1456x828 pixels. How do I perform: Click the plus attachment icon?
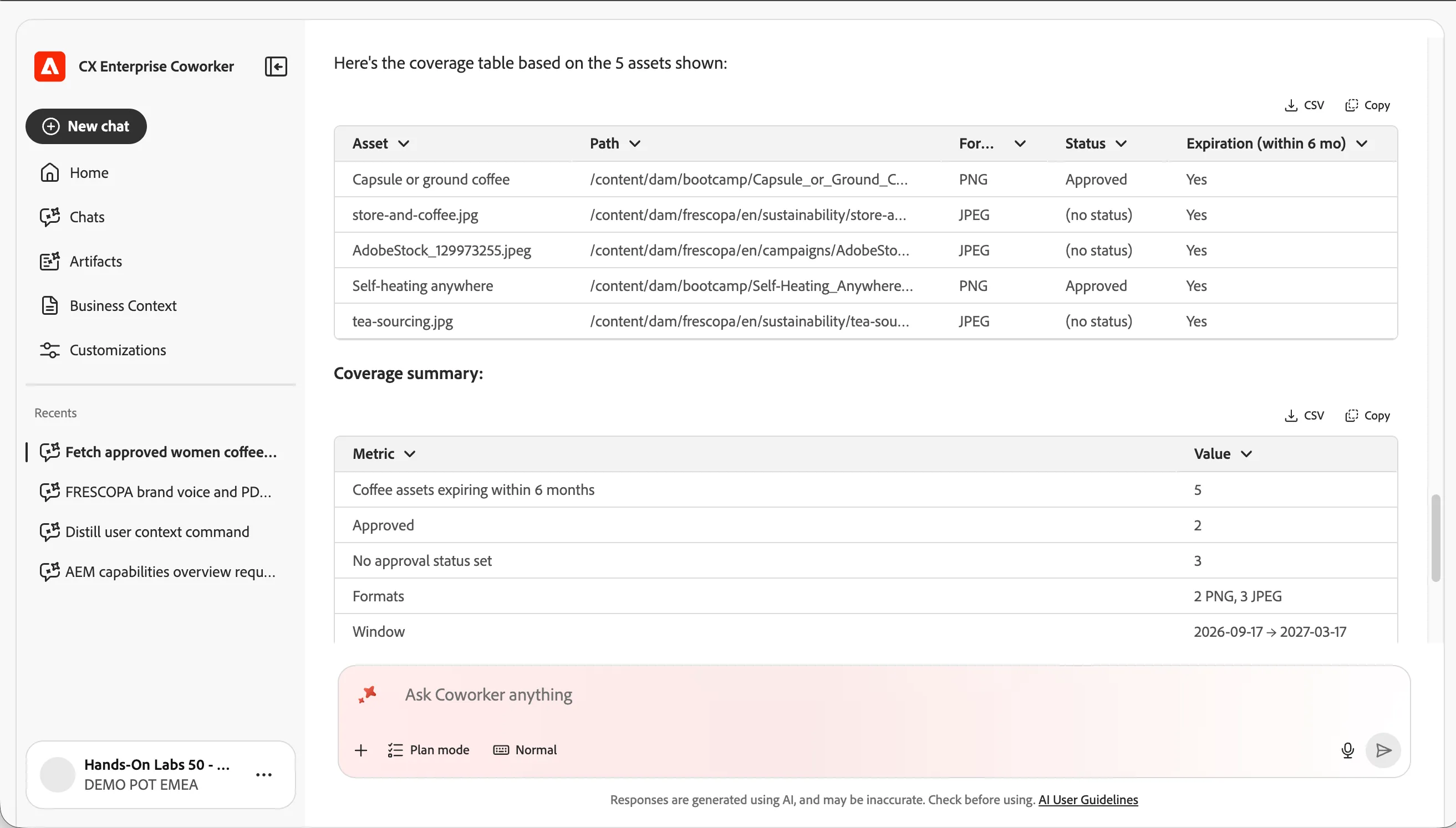click(x=360, y=750)
